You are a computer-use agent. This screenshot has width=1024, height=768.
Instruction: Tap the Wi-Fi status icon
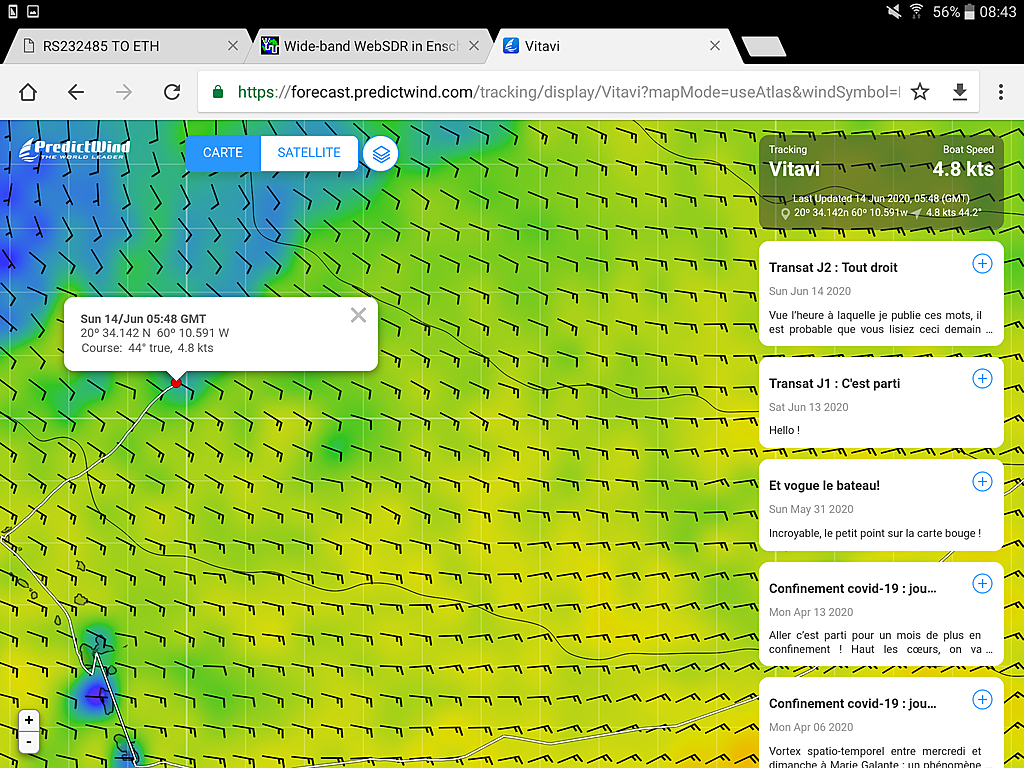pos(916,12)
